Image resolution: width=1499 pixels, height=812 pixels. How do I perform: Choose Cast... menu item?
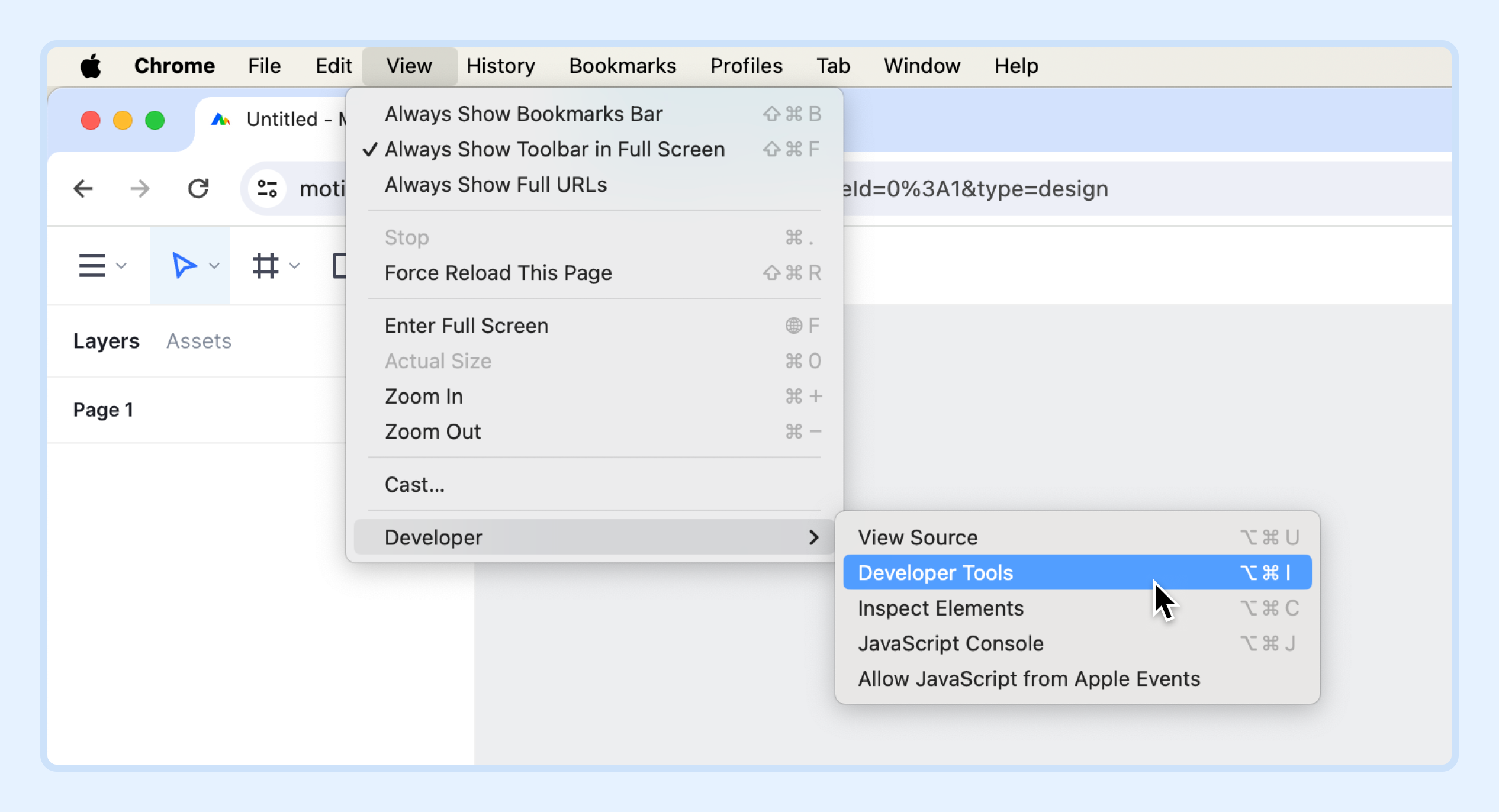[594, 485]
